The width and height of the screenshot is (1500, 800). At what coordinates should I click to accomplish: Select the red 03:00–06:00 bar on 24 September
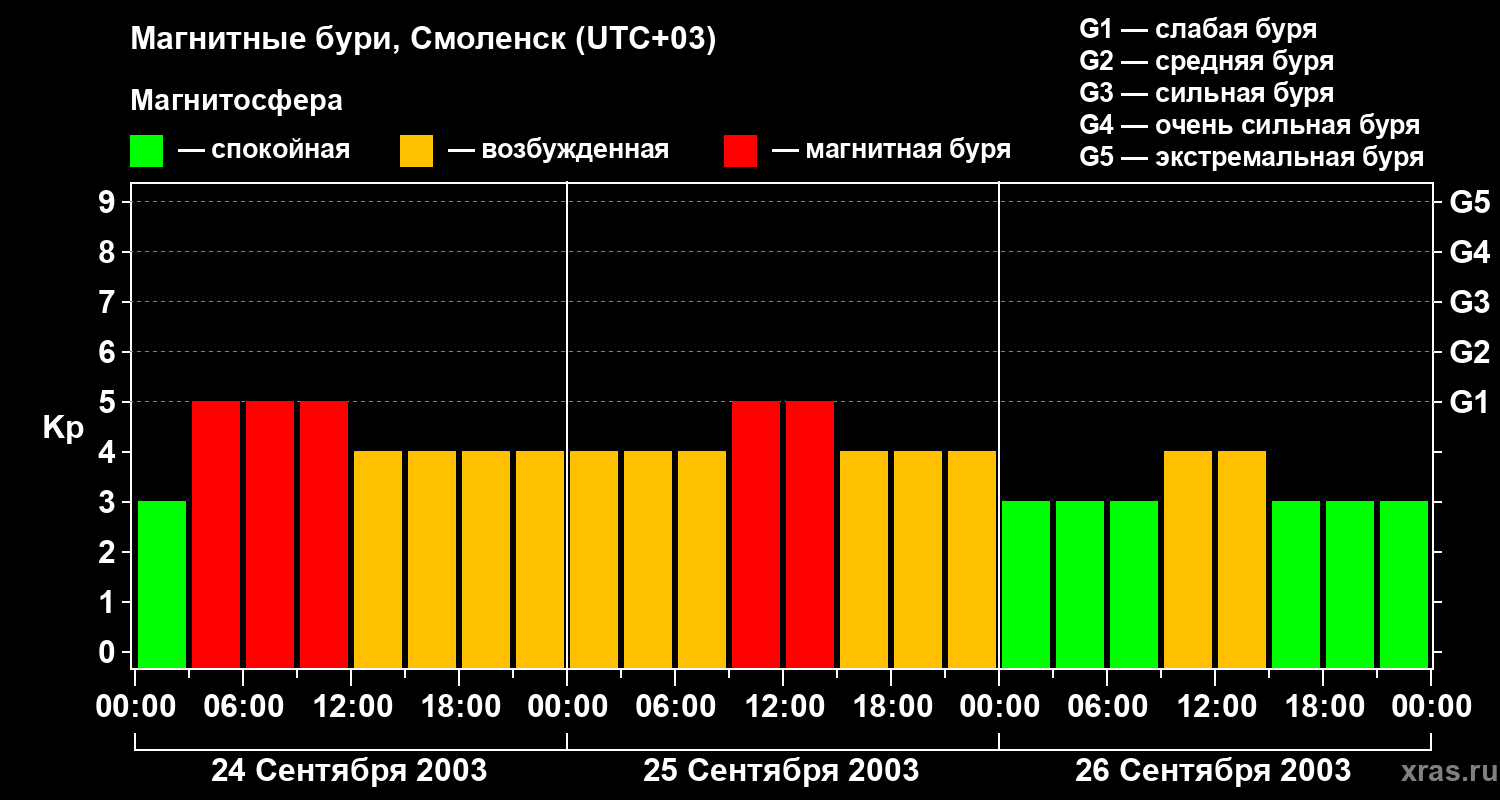pos(216,535)
